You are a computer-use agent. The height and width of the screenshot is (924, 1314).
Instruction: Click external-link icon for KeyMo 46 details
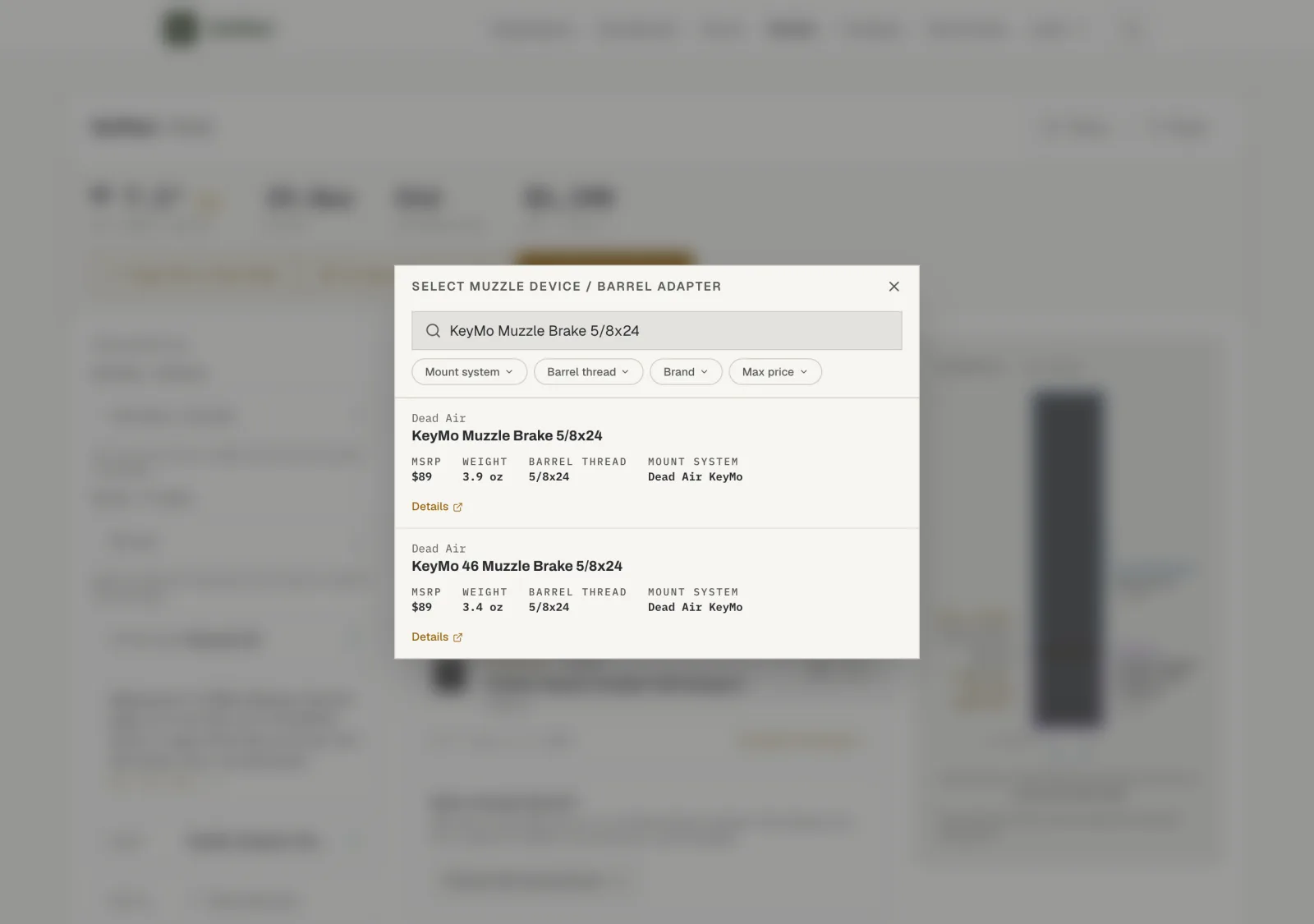[x=458, y=638]
